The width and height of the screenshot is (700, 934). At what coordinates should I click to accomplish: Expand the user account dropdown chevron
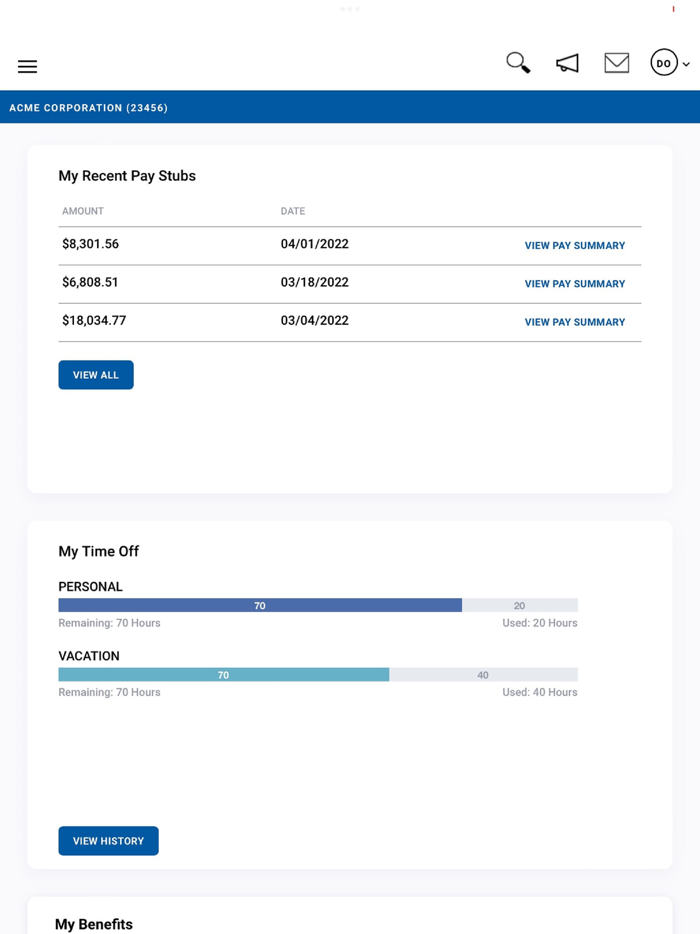[x=684, y=63]
